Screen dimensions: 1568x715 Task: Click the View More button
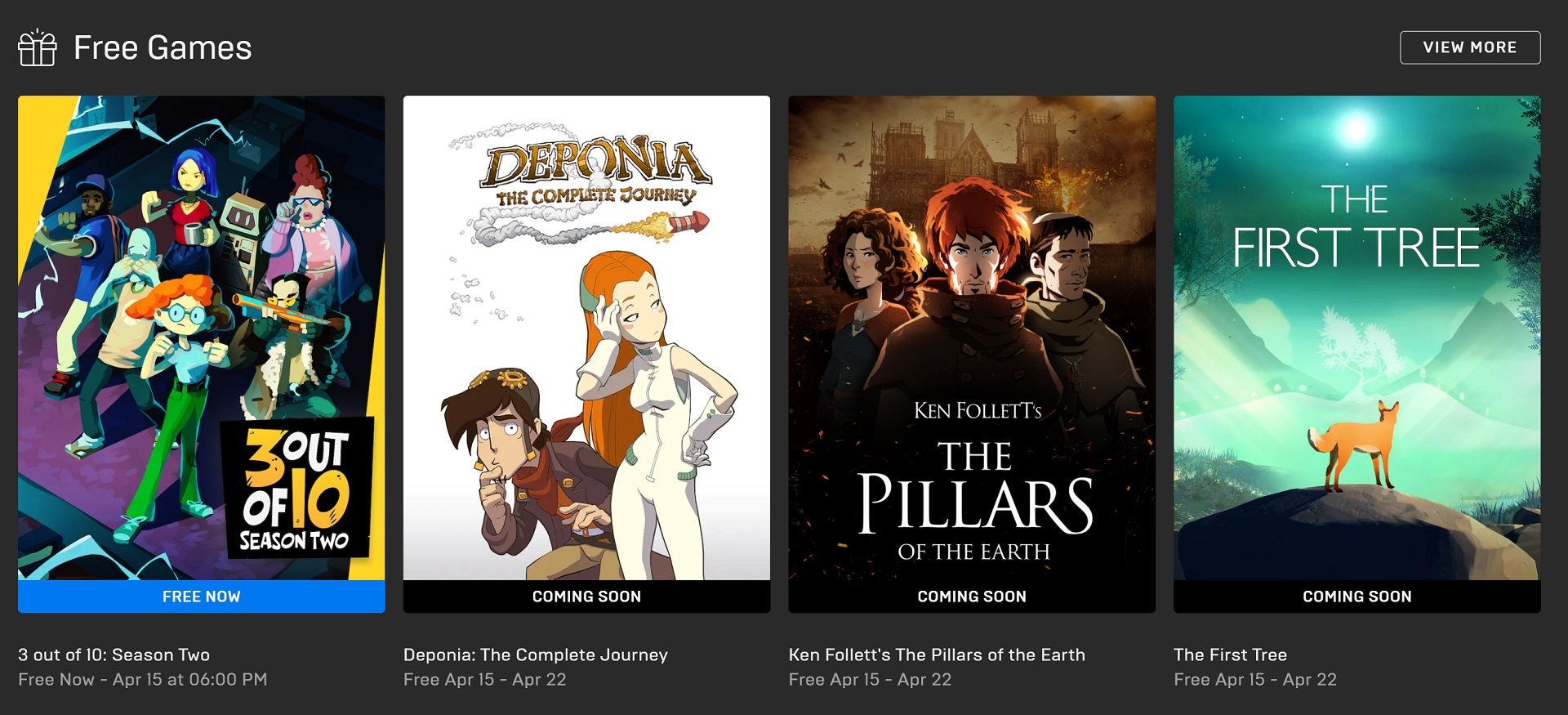[1470, 47]
